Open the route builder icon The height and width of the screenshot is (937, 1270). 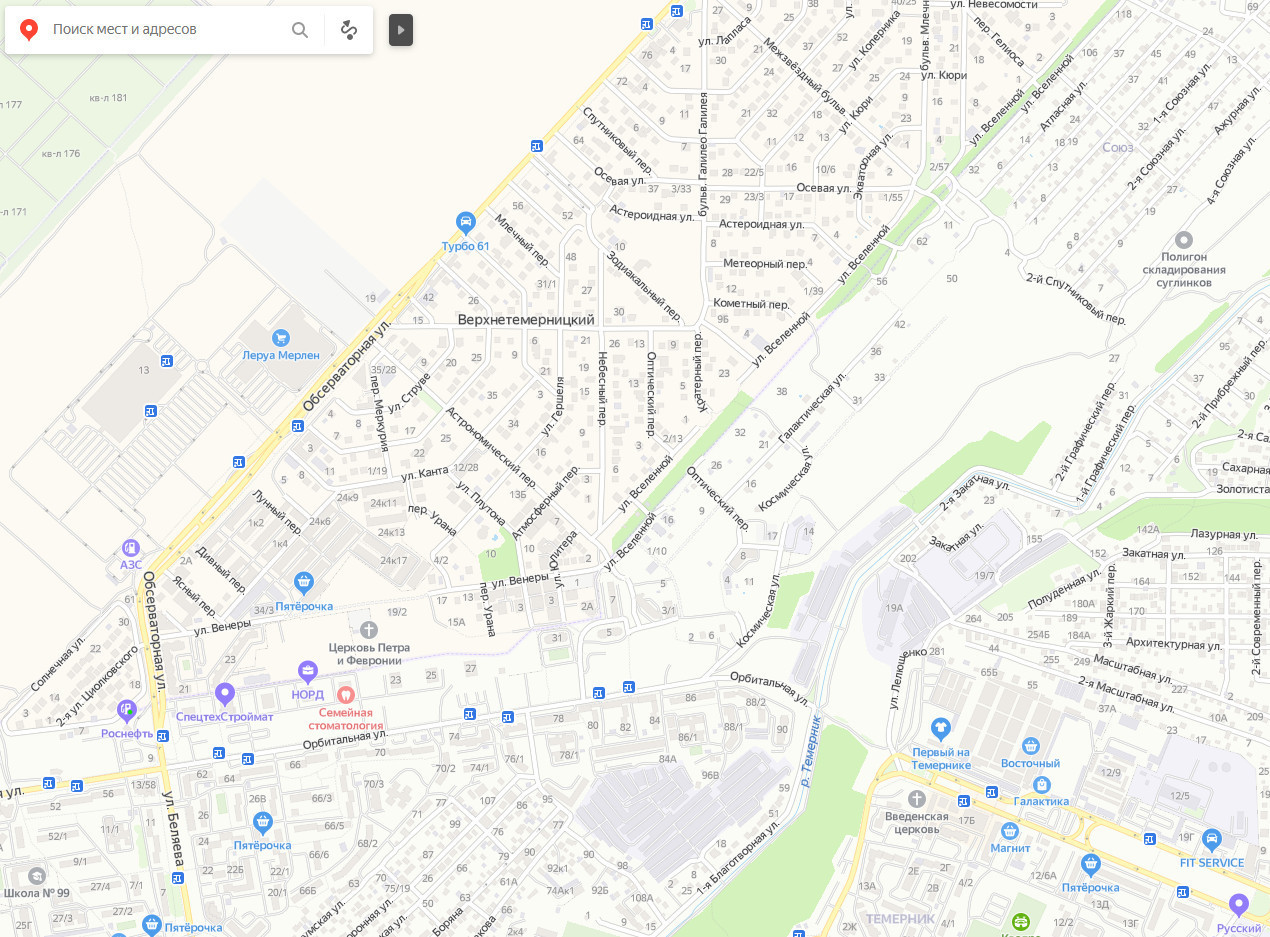pyautogui.click(x=349, y=30)
